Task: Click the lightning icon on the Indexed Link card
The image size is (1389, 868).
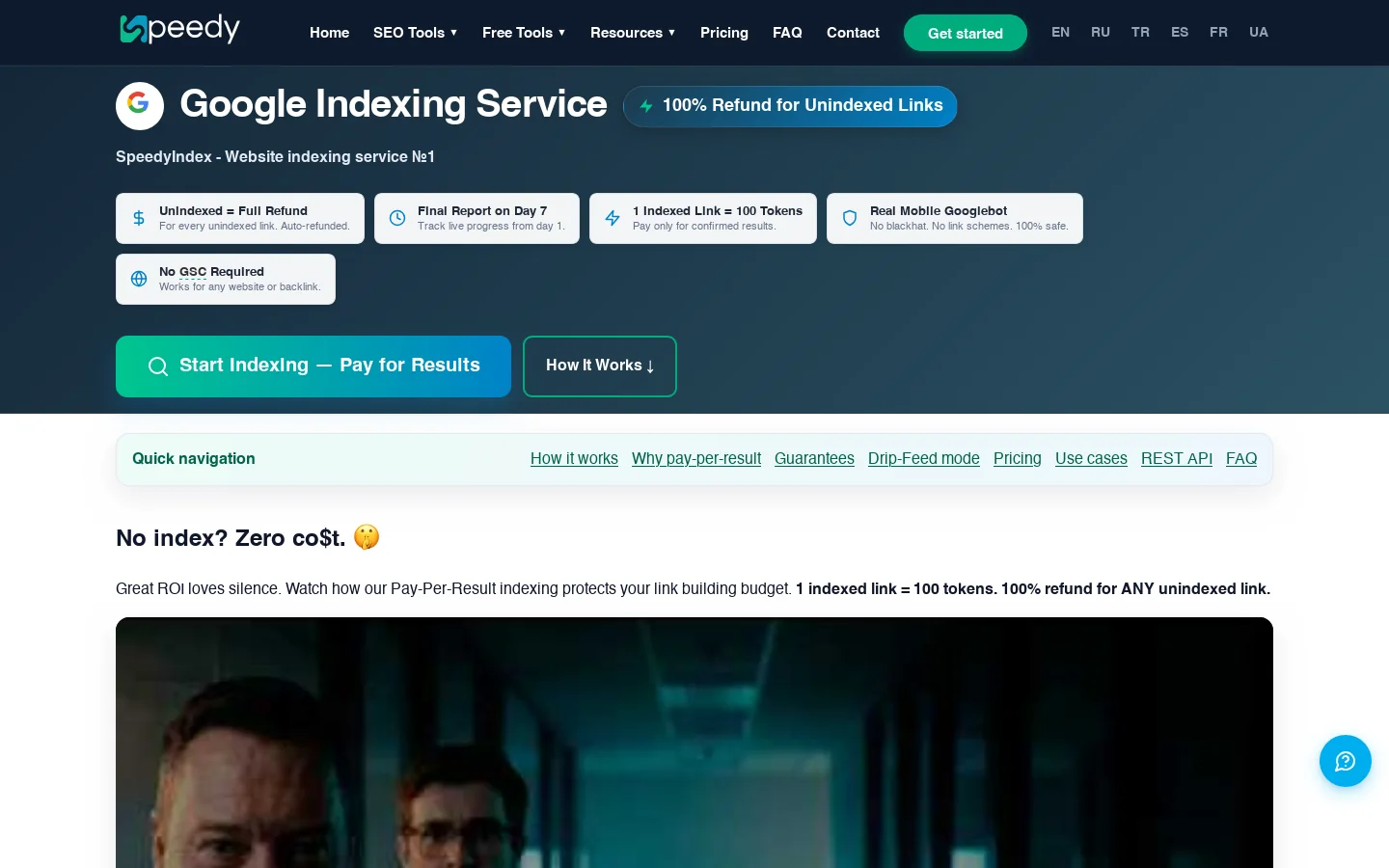Action: point(613,218)
